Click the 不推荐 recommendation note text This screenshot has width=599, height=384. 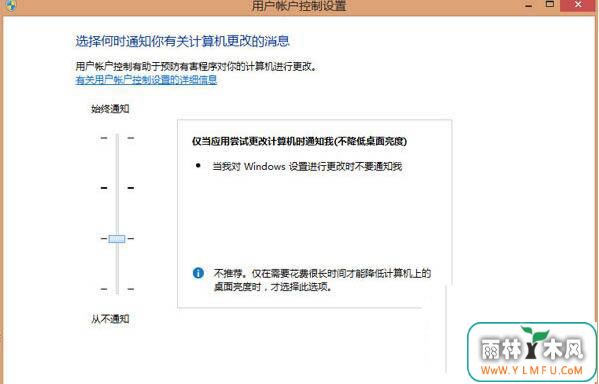click(x=322, y=280)
